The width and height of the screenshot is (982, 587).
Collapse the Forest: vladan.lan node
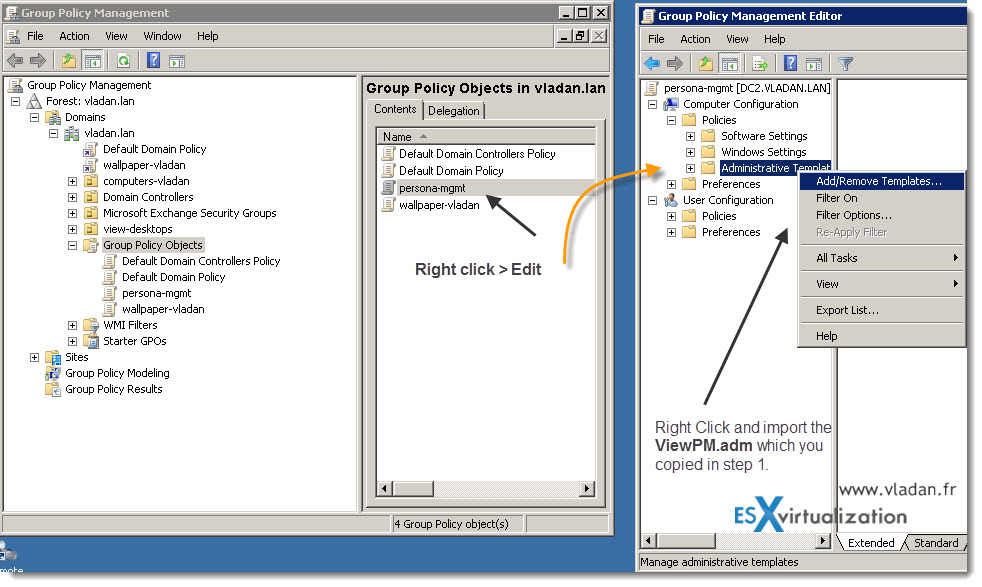click(15, 101)
